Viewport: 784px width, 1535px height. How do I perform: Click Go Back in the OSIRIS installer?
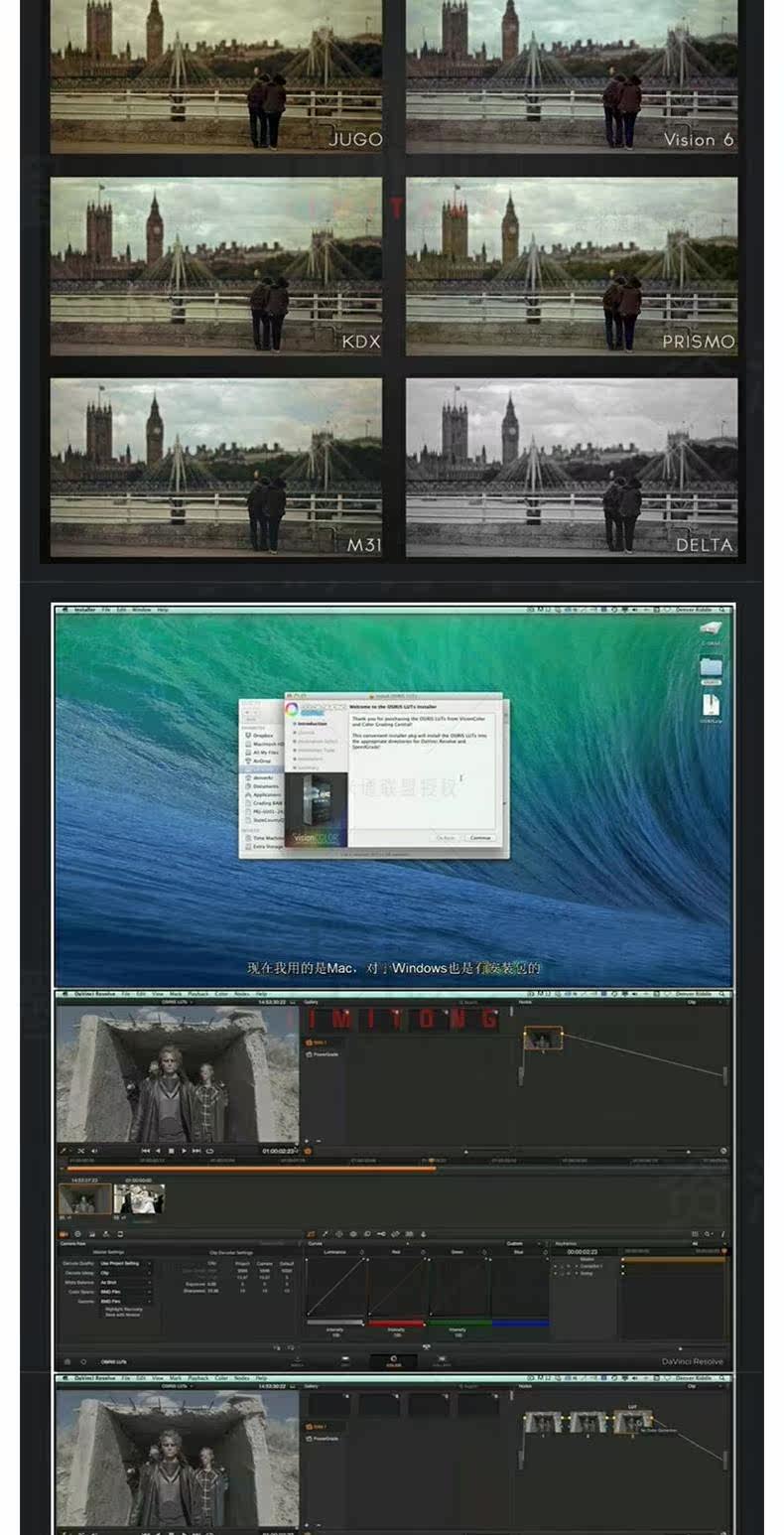446,838
